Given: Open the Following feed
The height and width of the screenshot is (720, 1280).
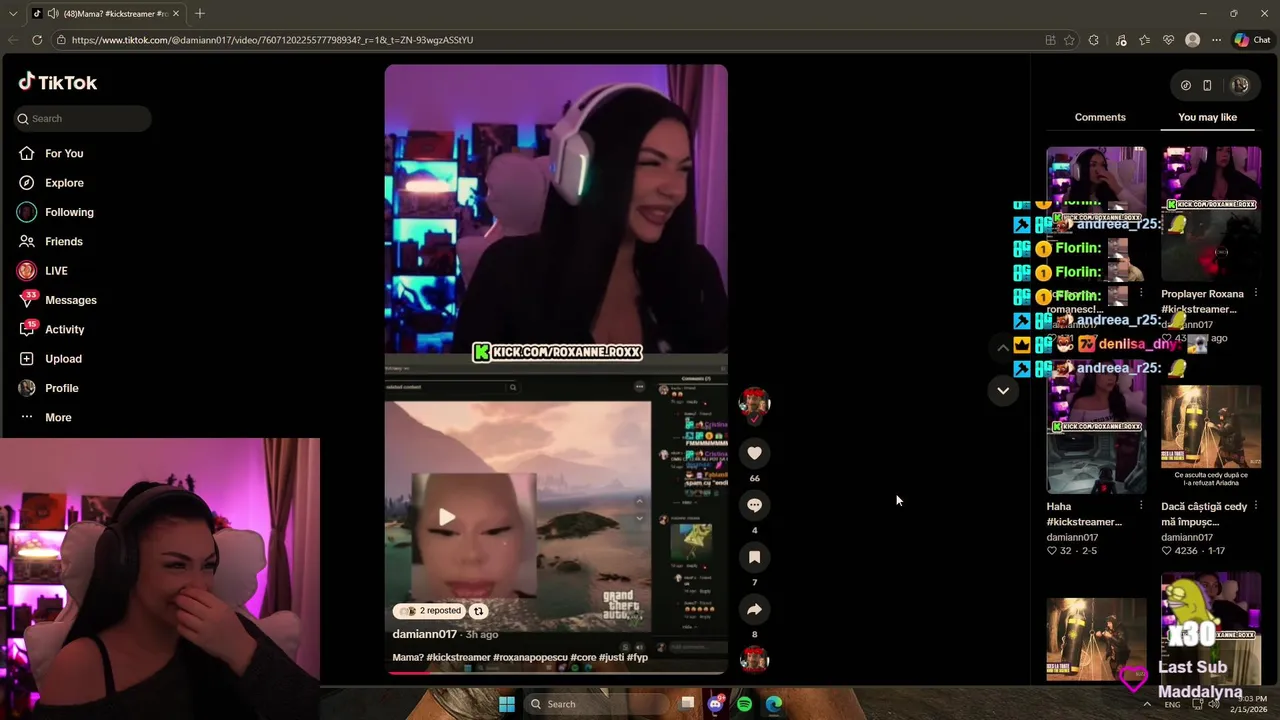Looking at the screenshot, I should point(69,212).
